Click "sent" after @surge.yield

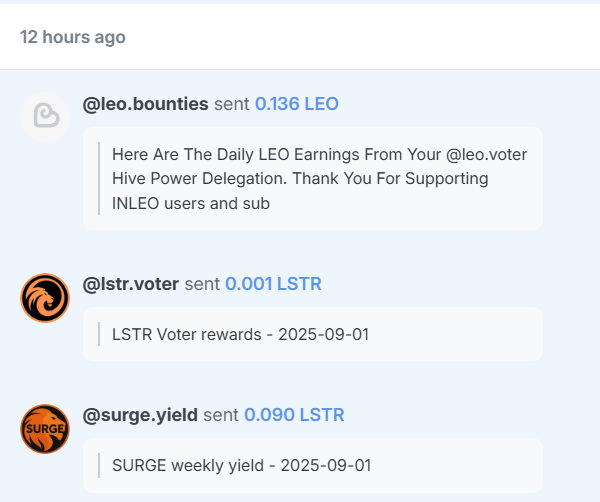tap(221, 414)
